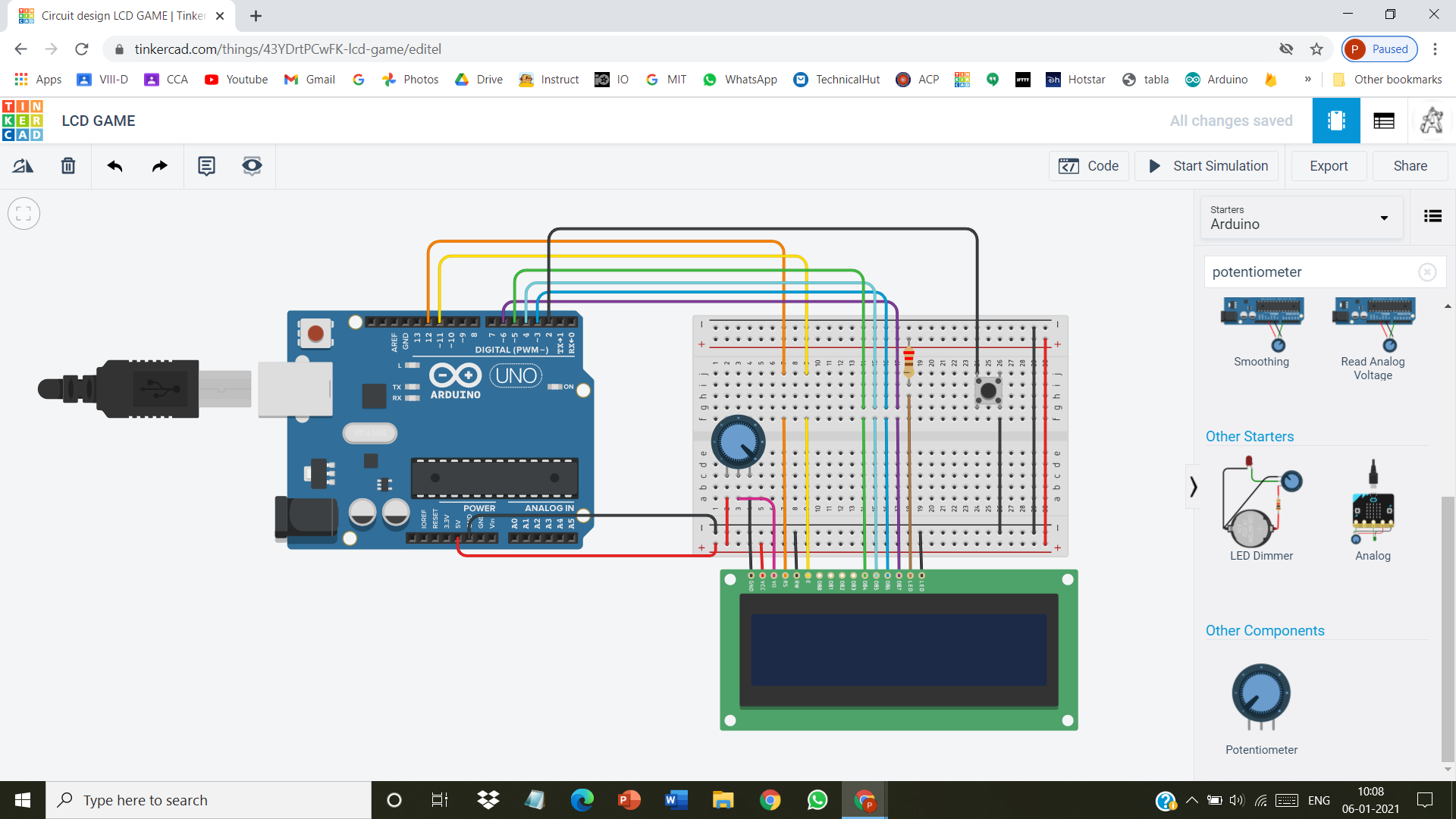Open the Notes annotation tool
The height and width of the screenshot is (819, 1456).
[x=206, y=165]
